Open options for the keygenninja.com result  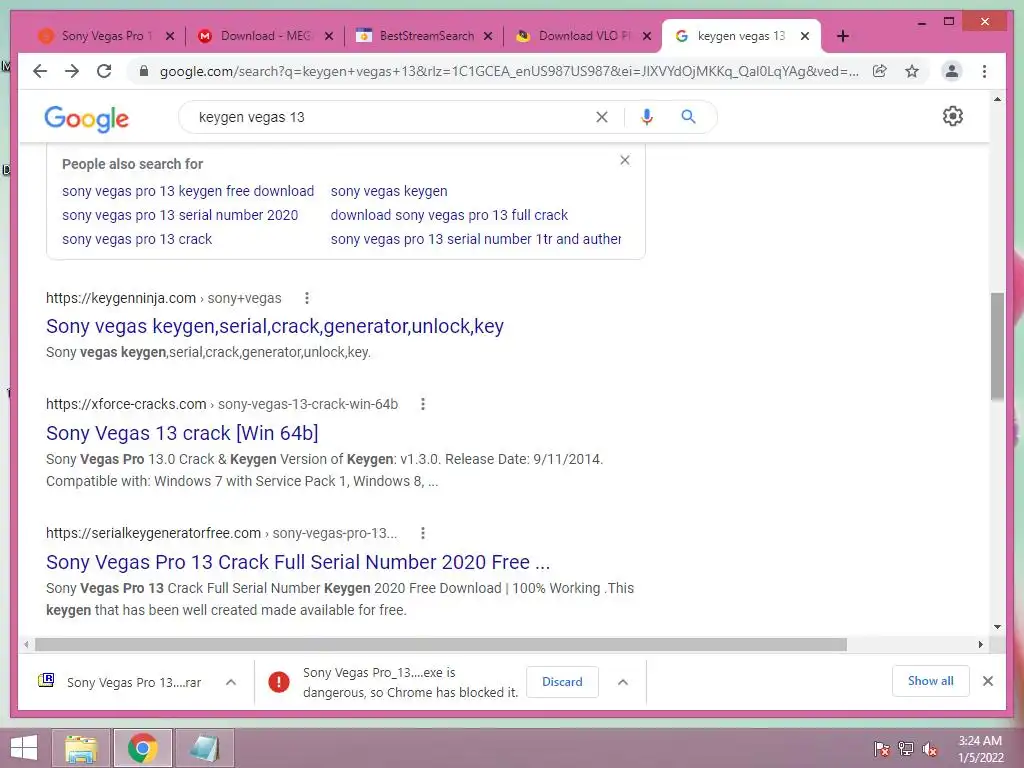(x=307, y=298)
